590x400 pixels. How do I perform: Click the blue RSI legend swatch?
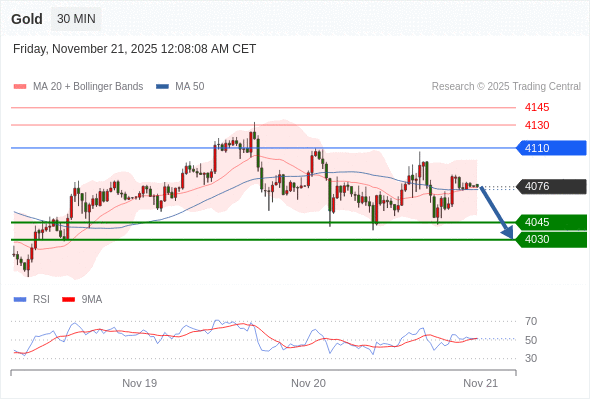click(20, 300)
